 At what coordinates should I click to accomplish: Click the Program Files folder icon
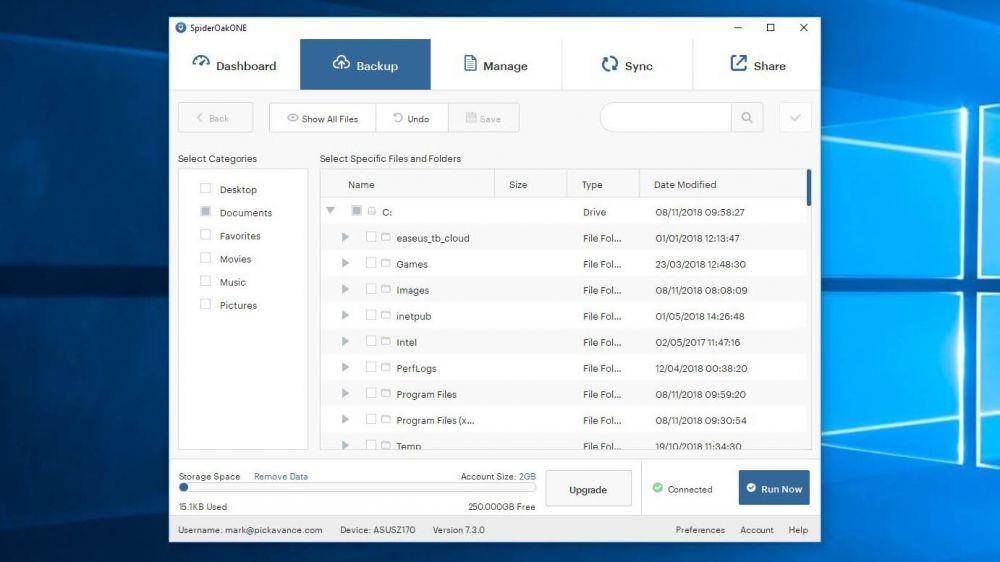[386, 393]
